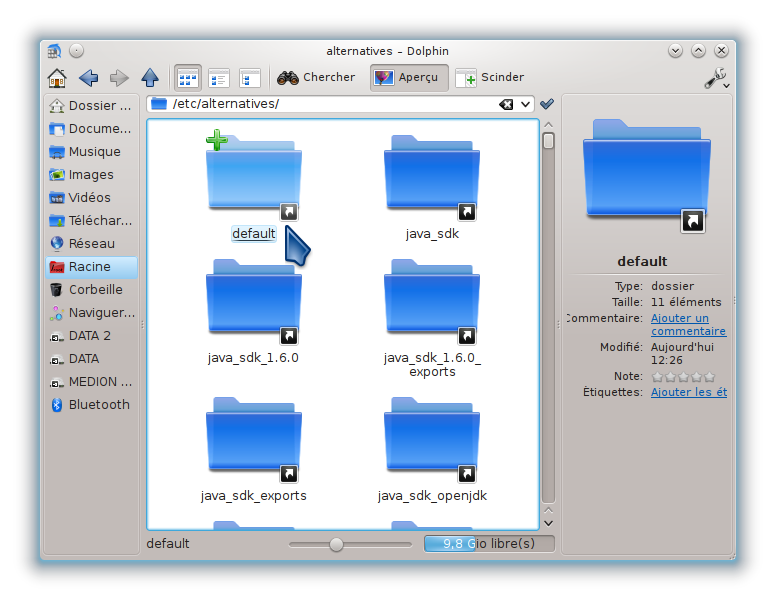The height and width of the screenshot is (600, 776).
Task: Select the java_sdk_openjdk folder
Action: [432, 439]
